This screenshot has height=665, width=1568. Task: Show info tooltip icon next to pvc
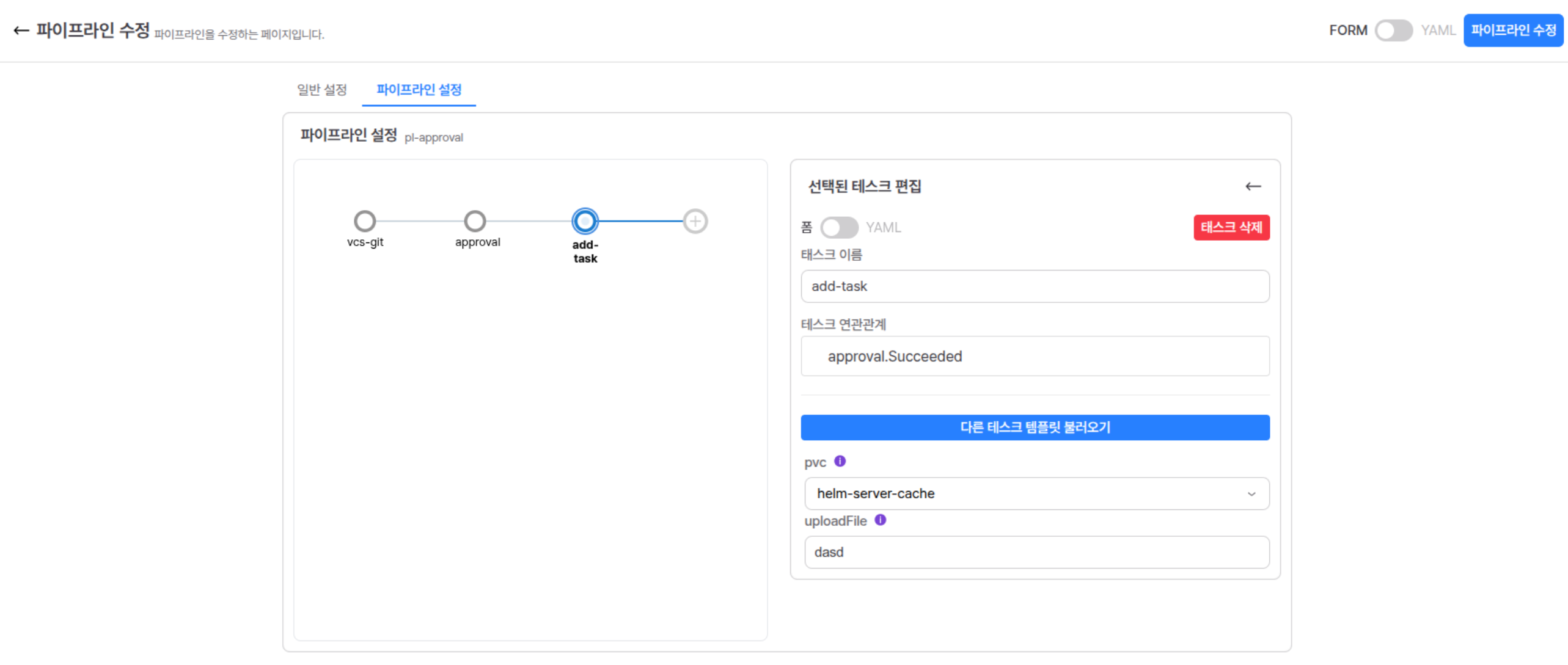pos(840,461)
